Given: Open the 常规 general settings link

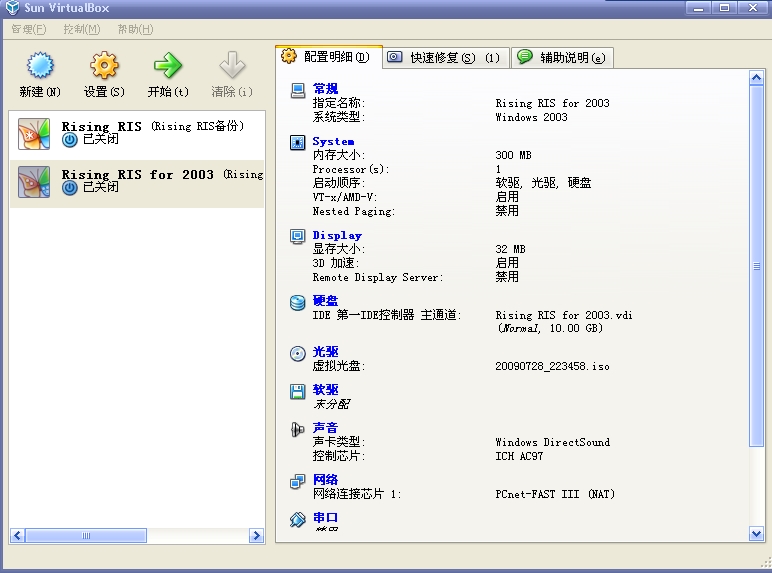Looking at the screenshot, I should 325,89.
